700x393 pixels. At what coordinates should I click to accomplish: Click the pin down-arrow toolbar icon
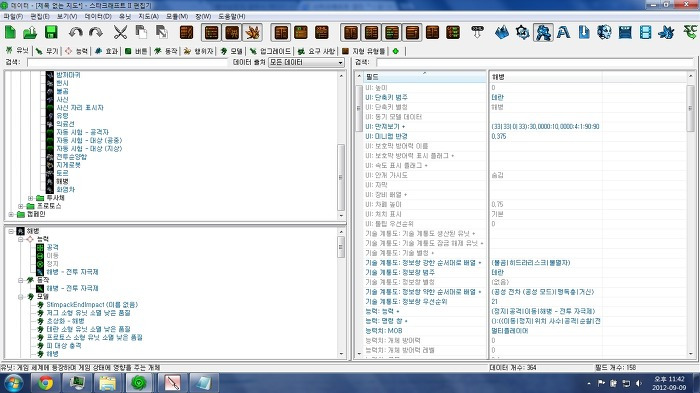click(x=477, y=33)
